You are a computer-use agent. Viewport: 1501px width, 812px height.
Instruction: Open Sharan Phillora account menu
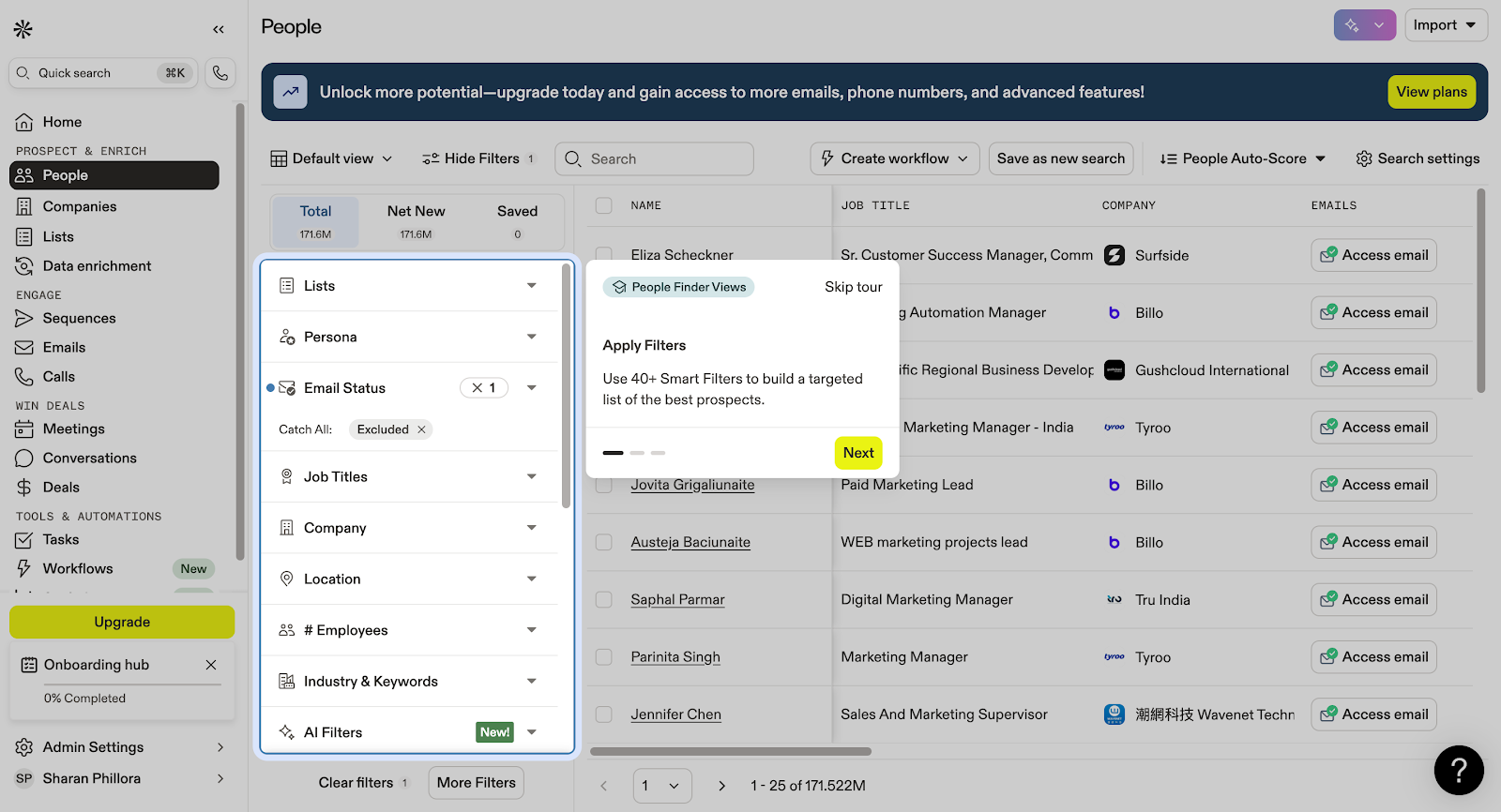122,778
